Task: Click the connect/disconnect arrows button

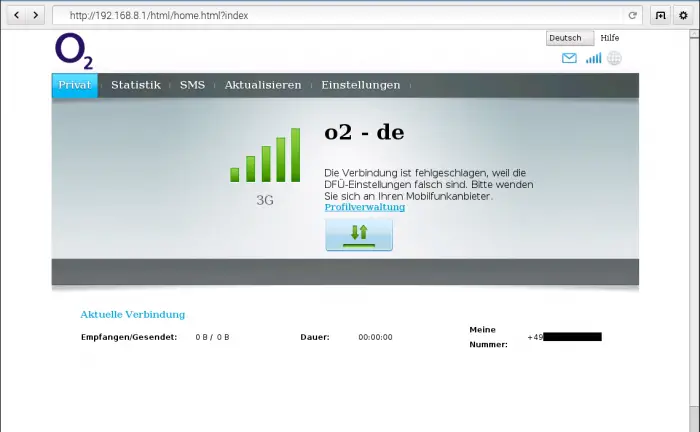Action: [x=359, y=235]
